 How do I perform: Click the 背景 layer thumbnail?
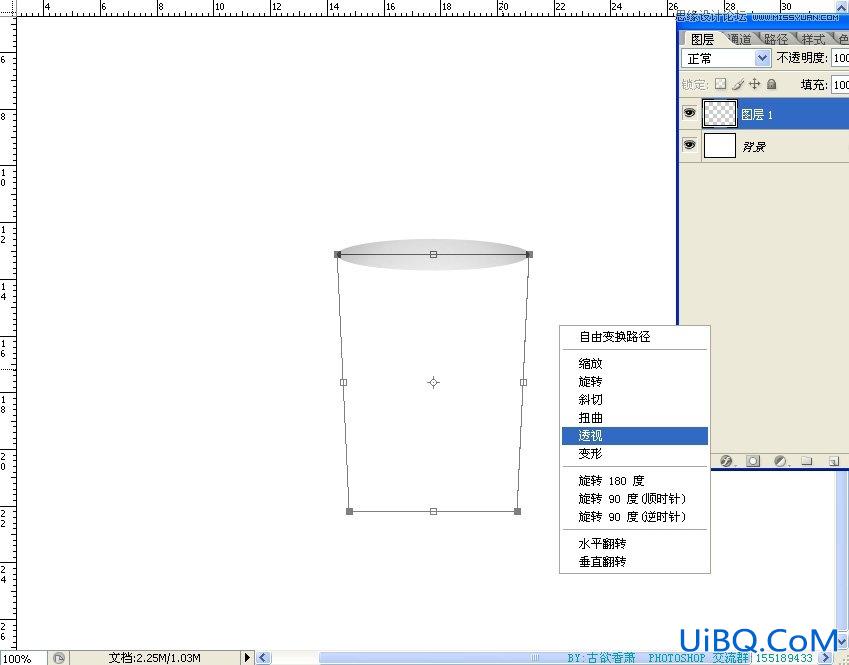point(720,145)
